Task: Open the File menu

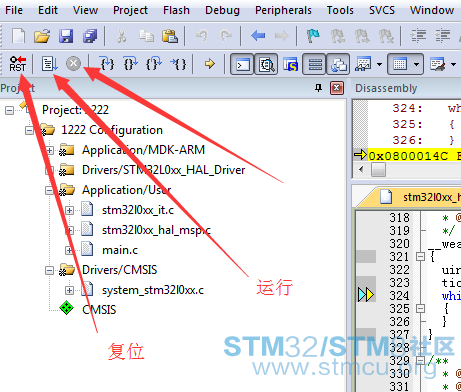Action: pos(14,10)
